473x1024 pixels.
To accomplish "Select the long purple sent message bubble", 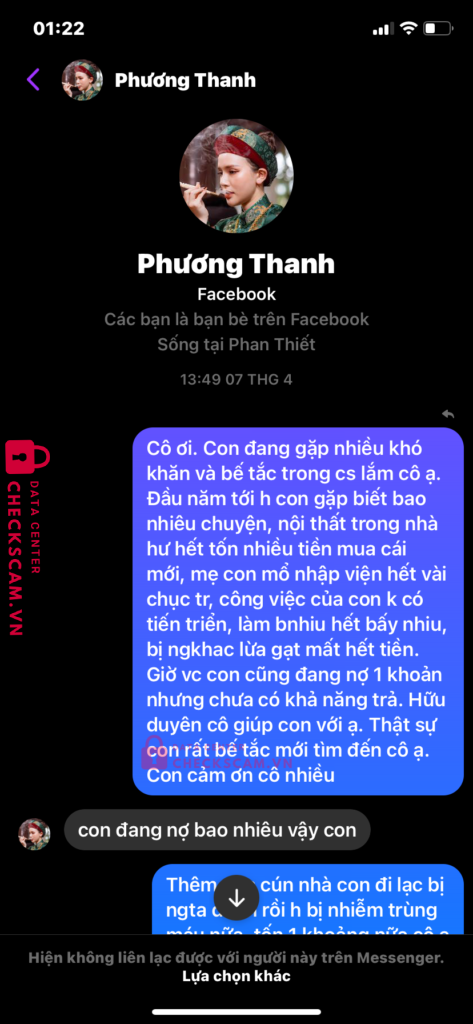I will point(299,611).
